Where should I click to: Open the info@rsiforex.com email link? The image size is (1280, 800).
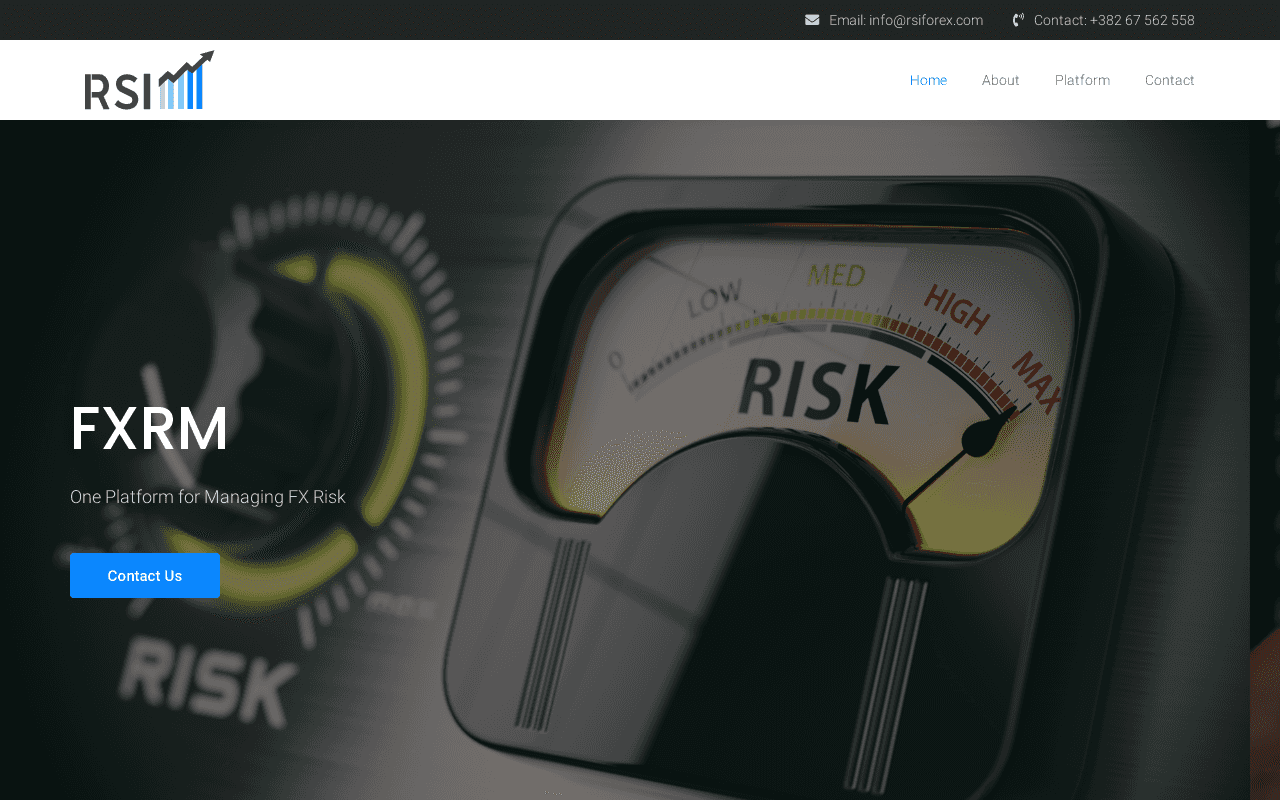925,20
